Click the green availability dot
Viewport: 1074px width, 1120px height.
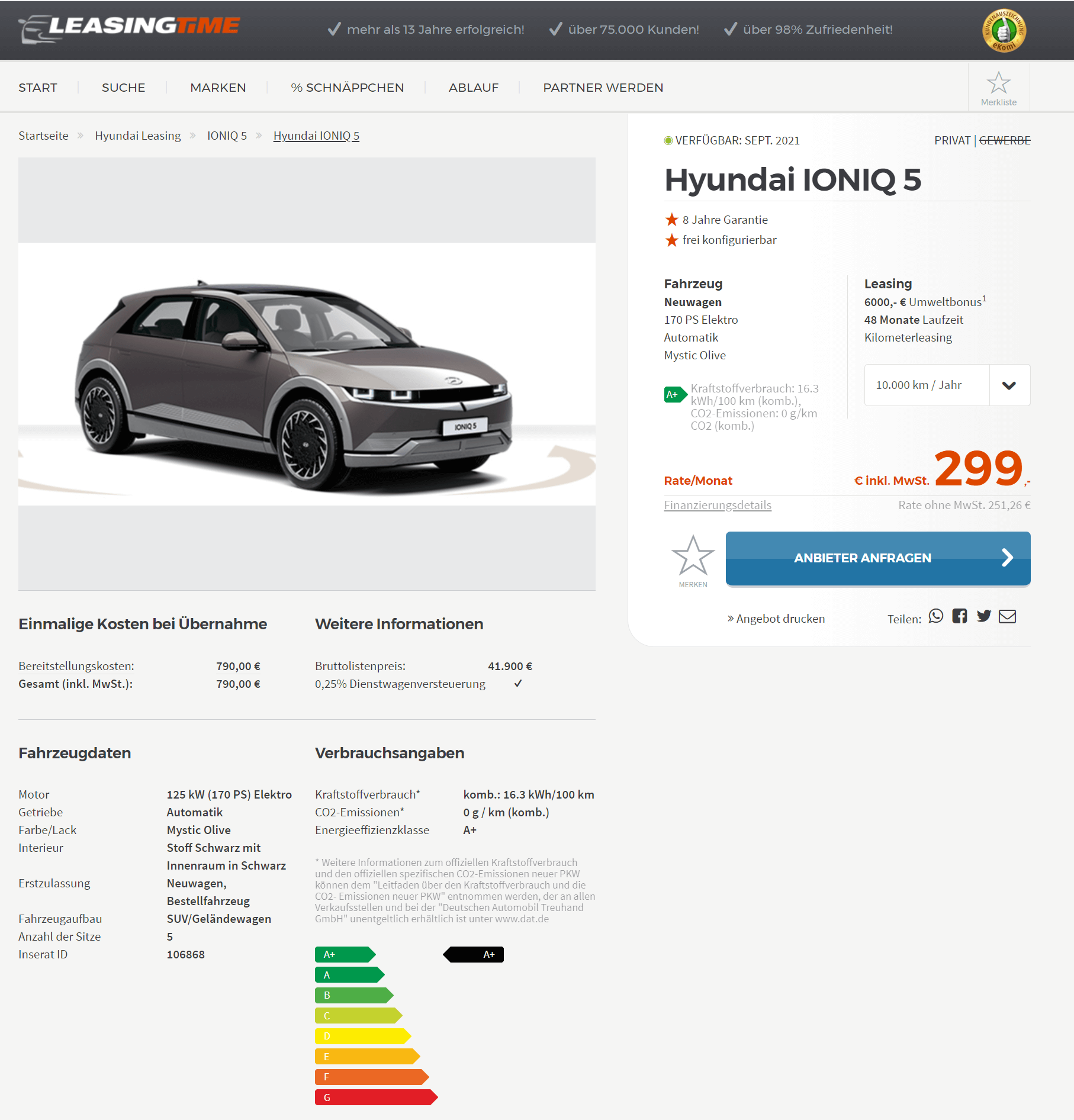[x=668, y=140]
